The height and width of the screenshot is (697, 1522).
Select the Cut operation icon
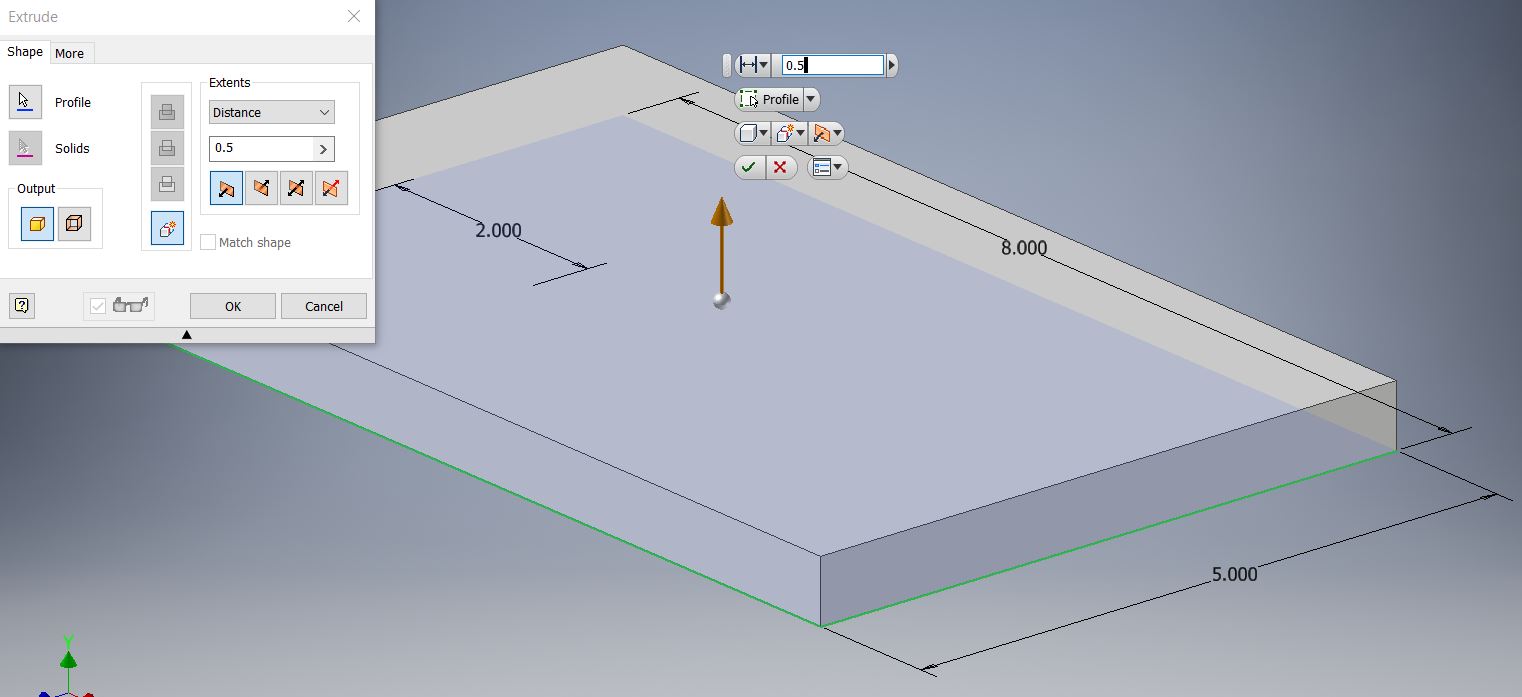point(167,147)
